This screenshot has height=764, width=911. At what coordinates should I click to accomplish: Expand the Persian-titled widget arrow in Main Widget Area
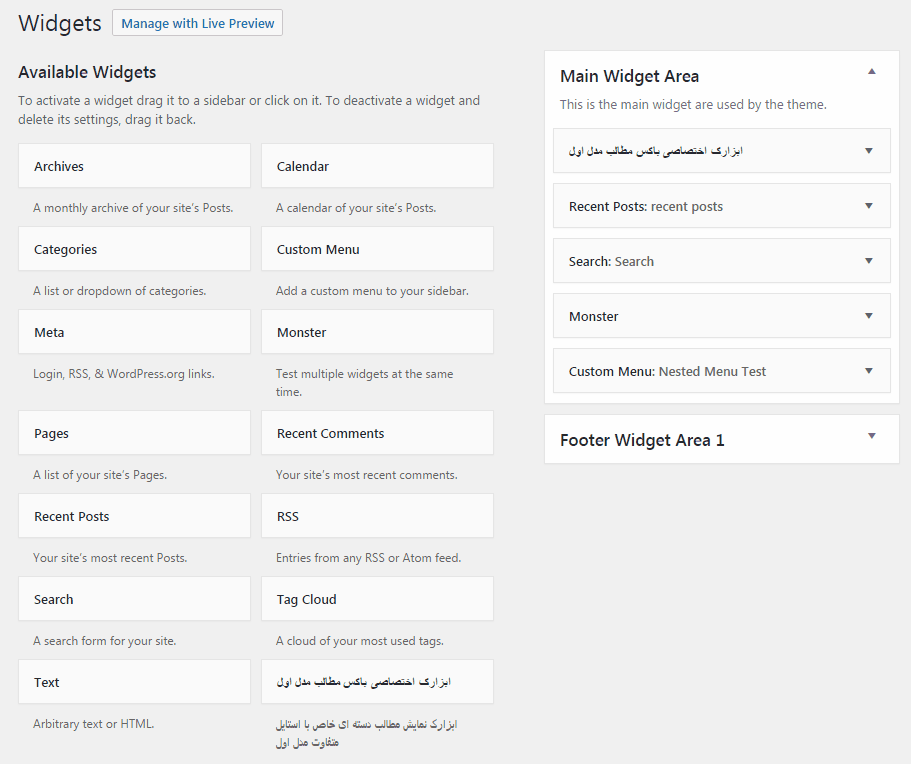869,150
